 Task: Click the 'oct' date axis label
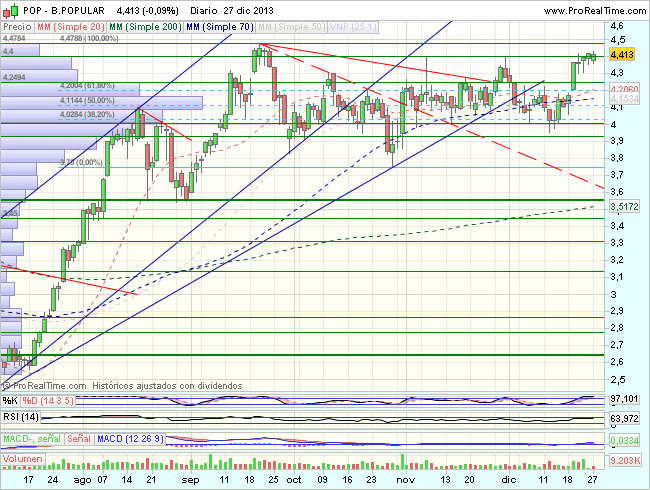pos(294,480)
